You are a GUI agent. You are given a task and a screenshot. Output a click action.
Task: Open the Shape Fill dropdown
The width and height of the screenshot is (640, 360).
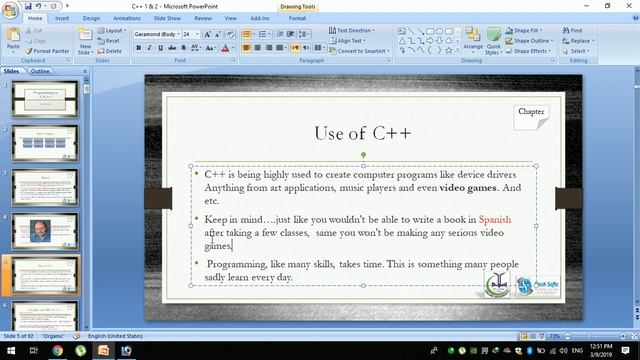pos(523,31)
